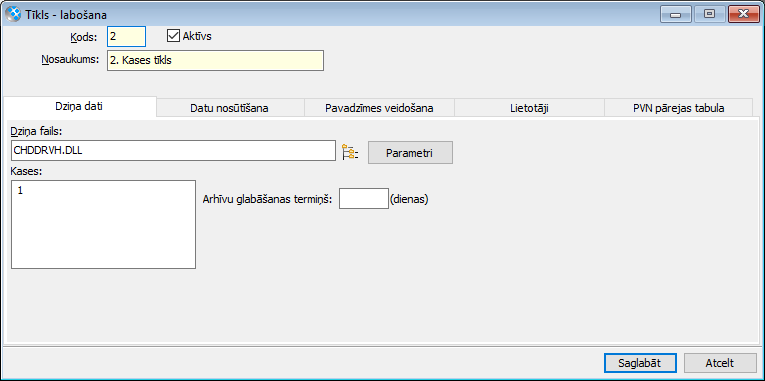Open the Datu nosūtīšana tab
The width and height of the screenshot is (765, 381).
pyautogui.click(x=229, y=108)
